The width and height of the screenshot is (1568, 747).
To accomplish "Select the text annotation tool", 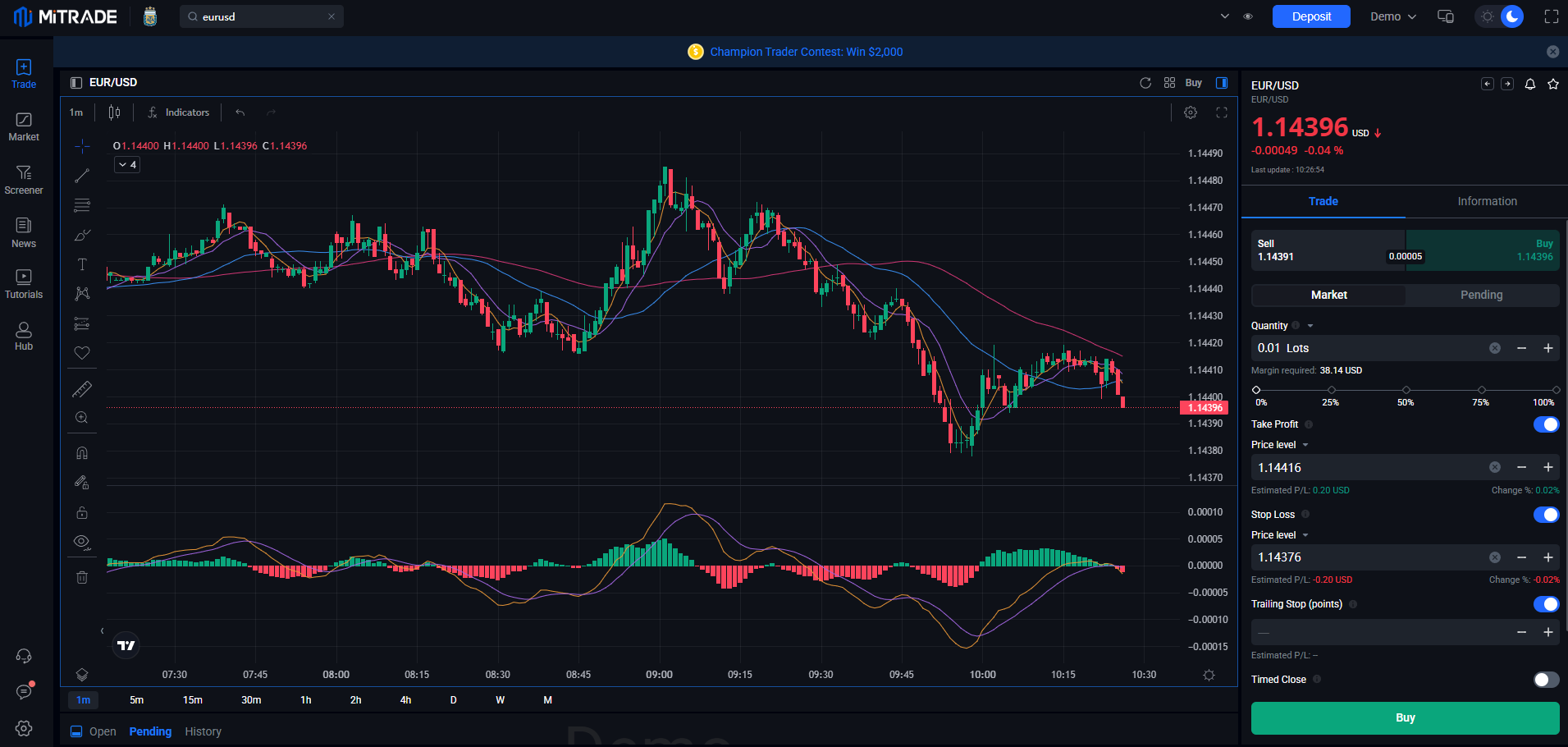I will coord(82,264).
